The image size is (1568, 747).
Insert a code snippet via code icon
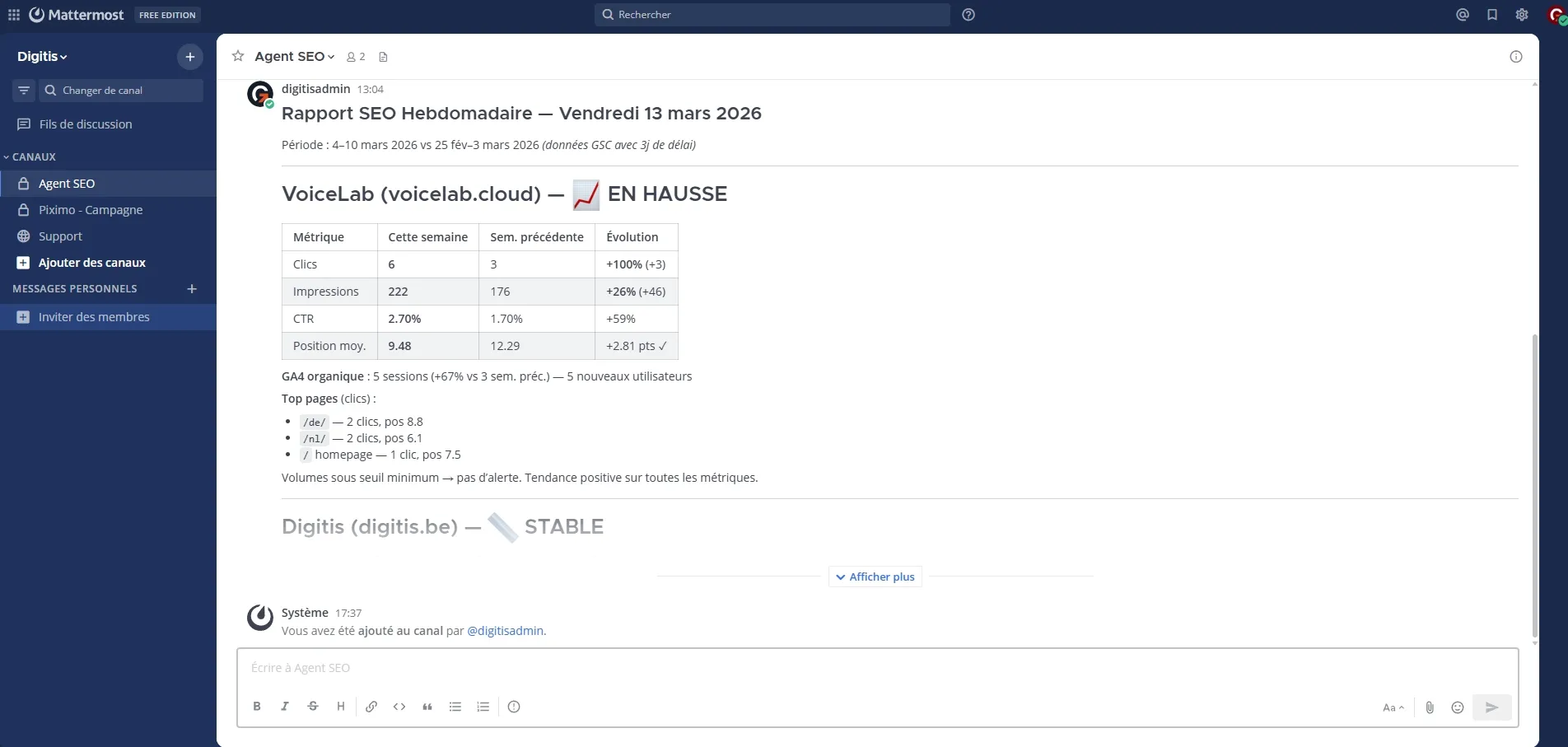[x=399, y=707]
